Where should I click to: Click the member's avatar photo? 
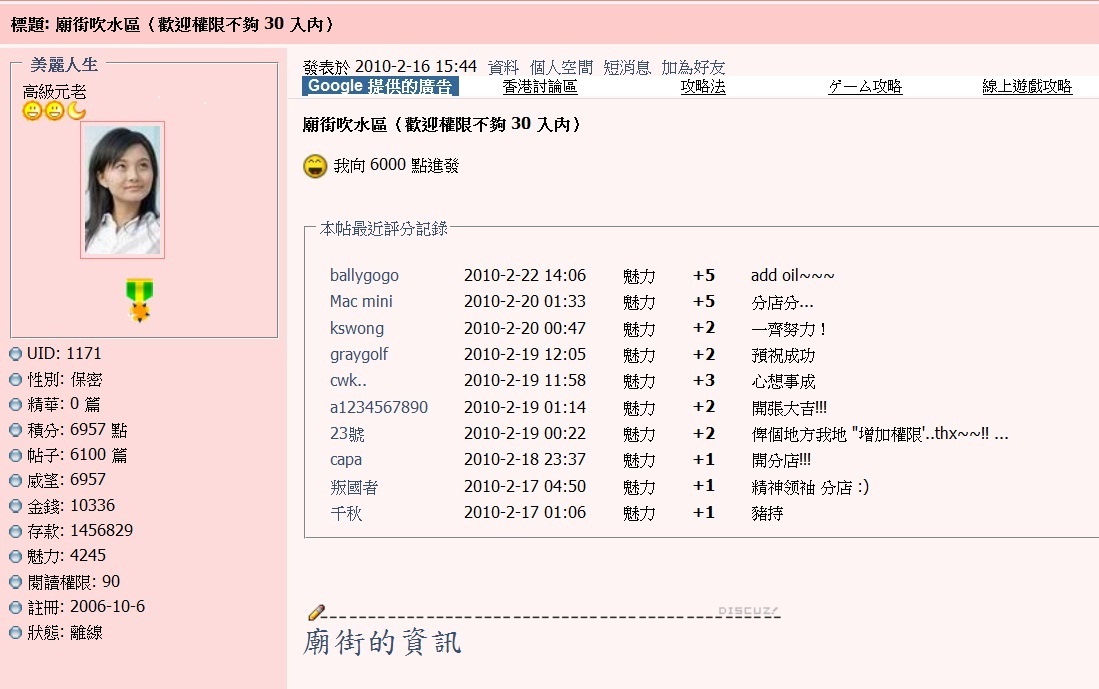click(122, 188)
